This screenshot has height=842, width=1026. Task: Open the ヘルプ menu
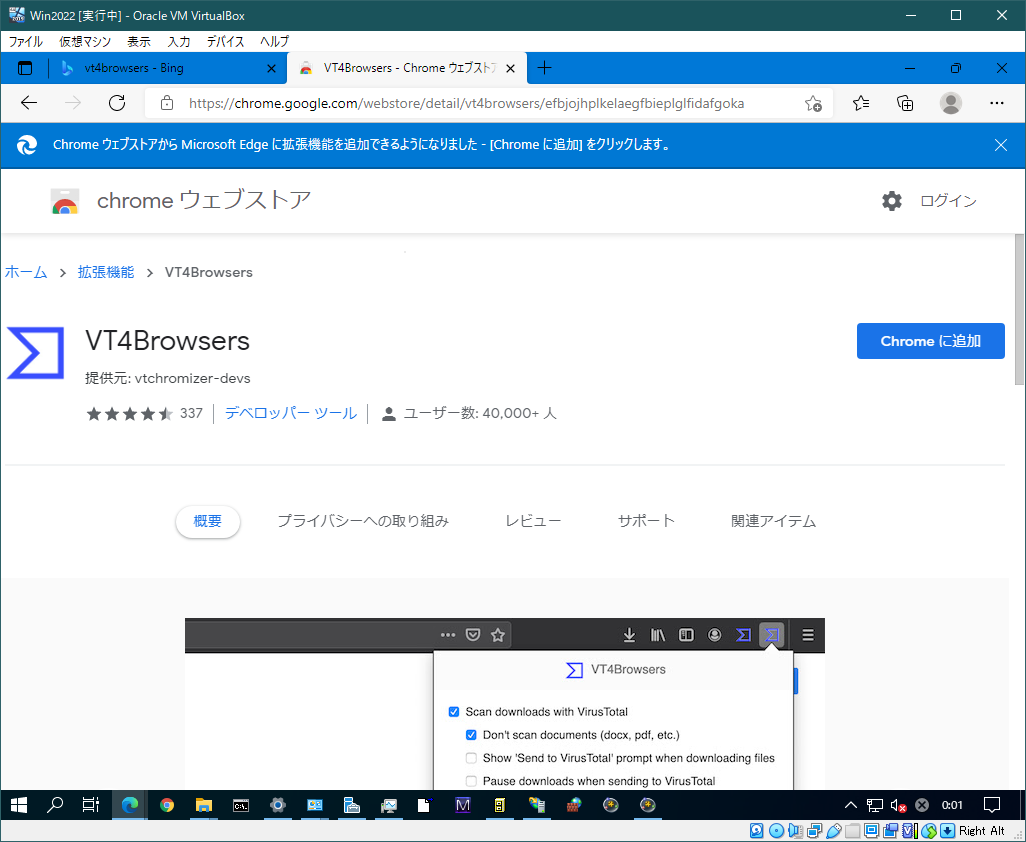(274, 42)
